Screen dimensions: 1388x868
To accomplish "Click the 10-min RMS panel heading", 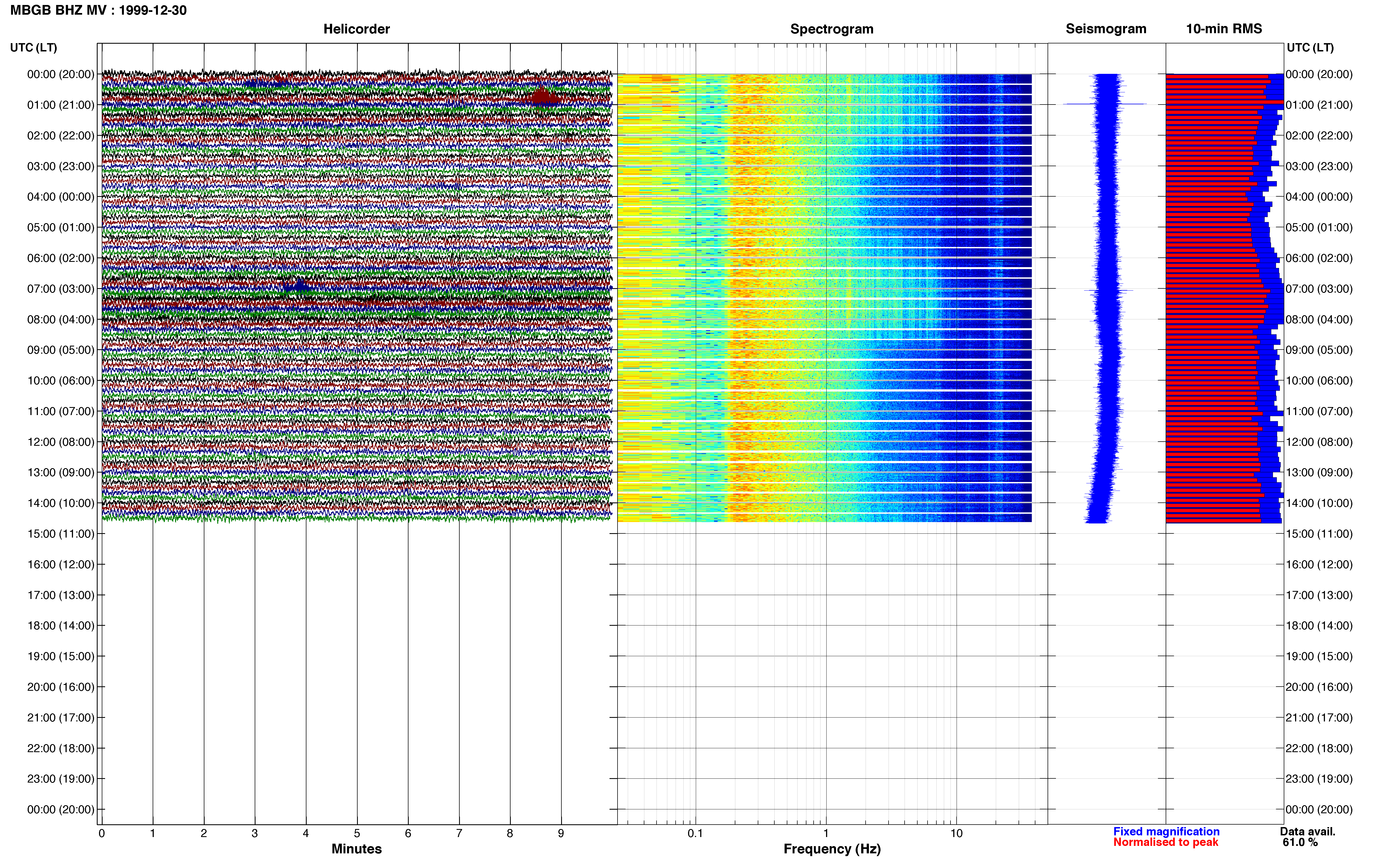I will 1224,29.
